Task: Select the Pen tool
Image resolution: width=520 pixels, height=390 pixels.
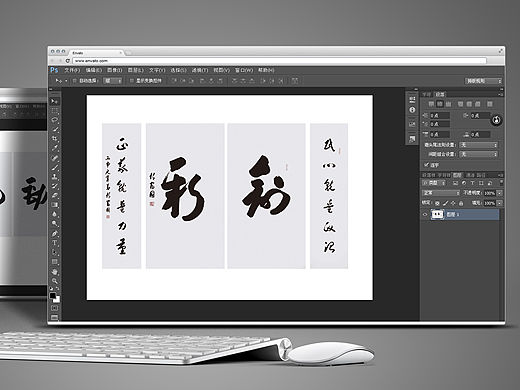Action: (54, 234)
